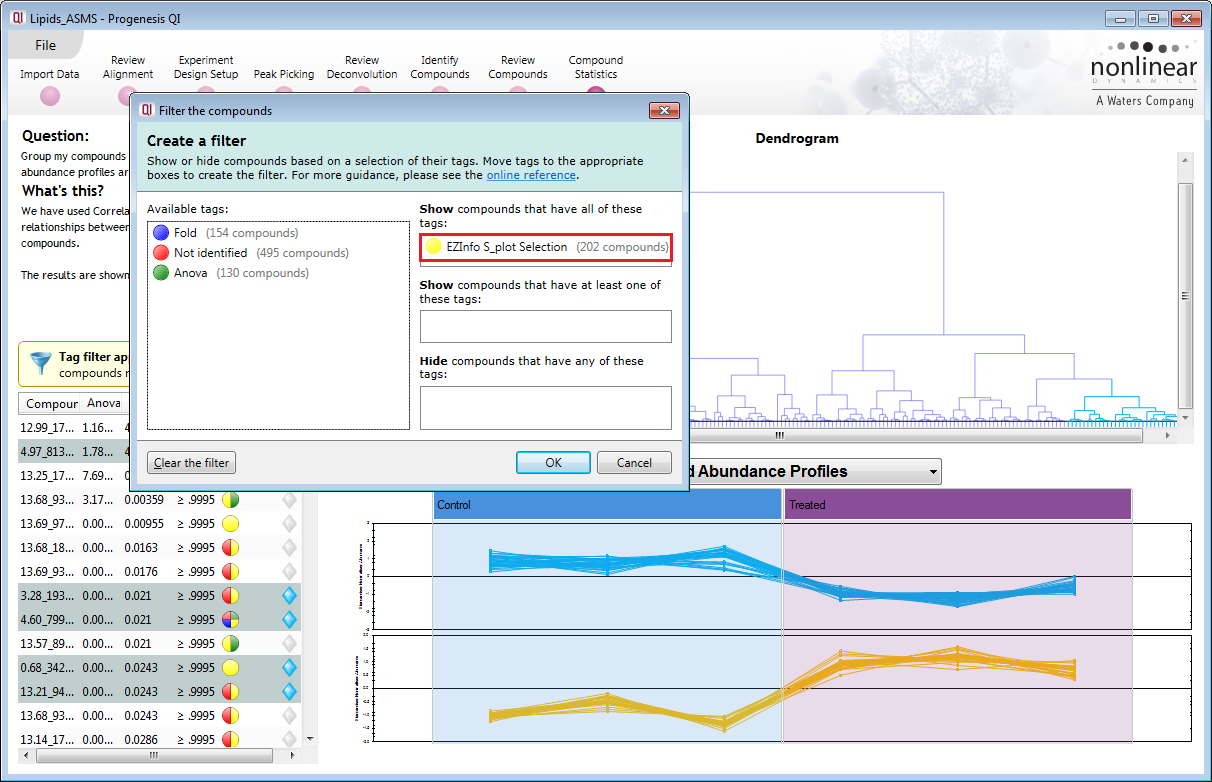Viewport: 1212px width, 782px height.
Task: Click the 0.0163 value cell
Action: point(141,547)
